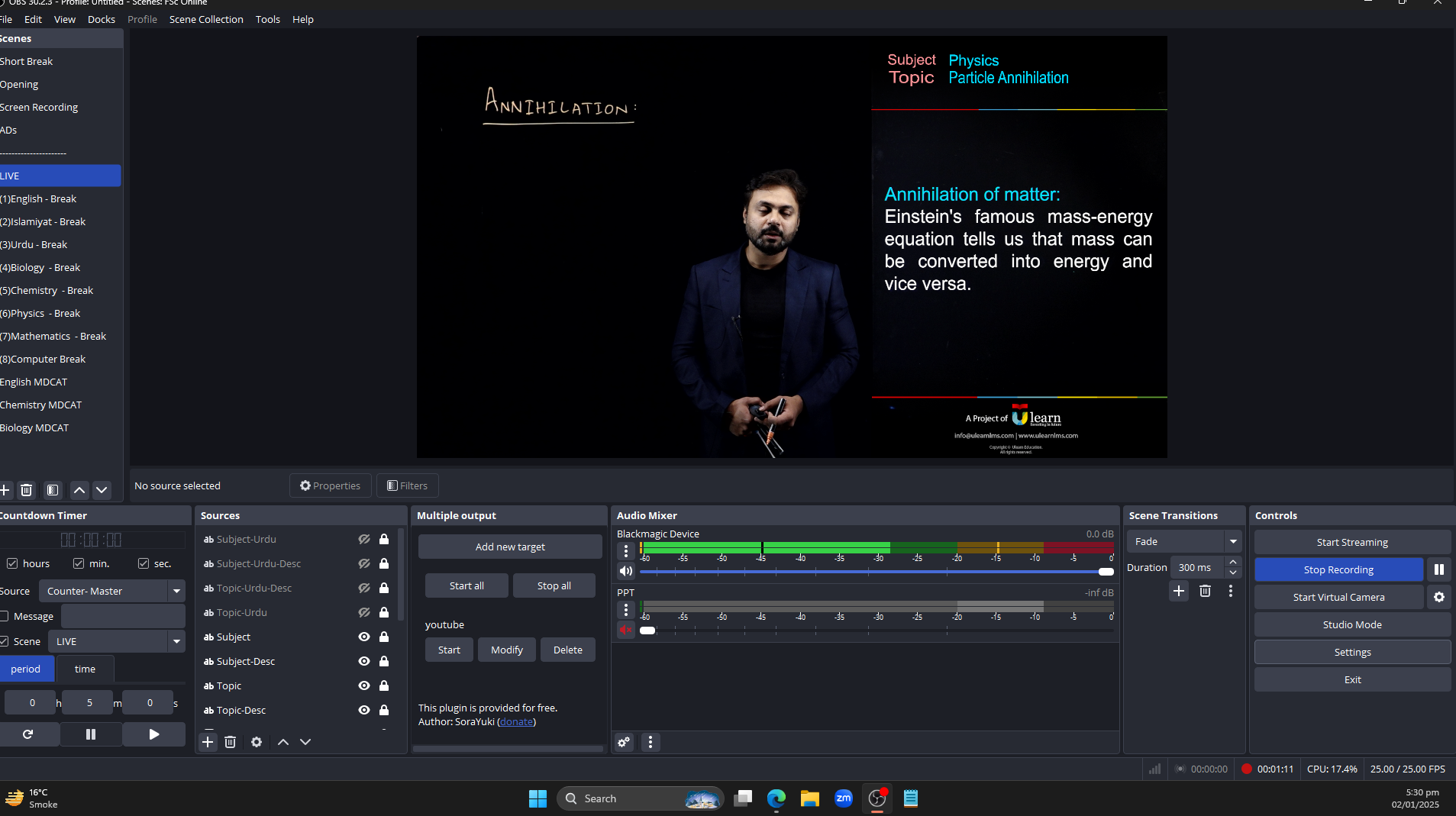This screenshot has height=816, width=1456.
Task: Remove selected scene with trash icon
Action: coord(27,490)
